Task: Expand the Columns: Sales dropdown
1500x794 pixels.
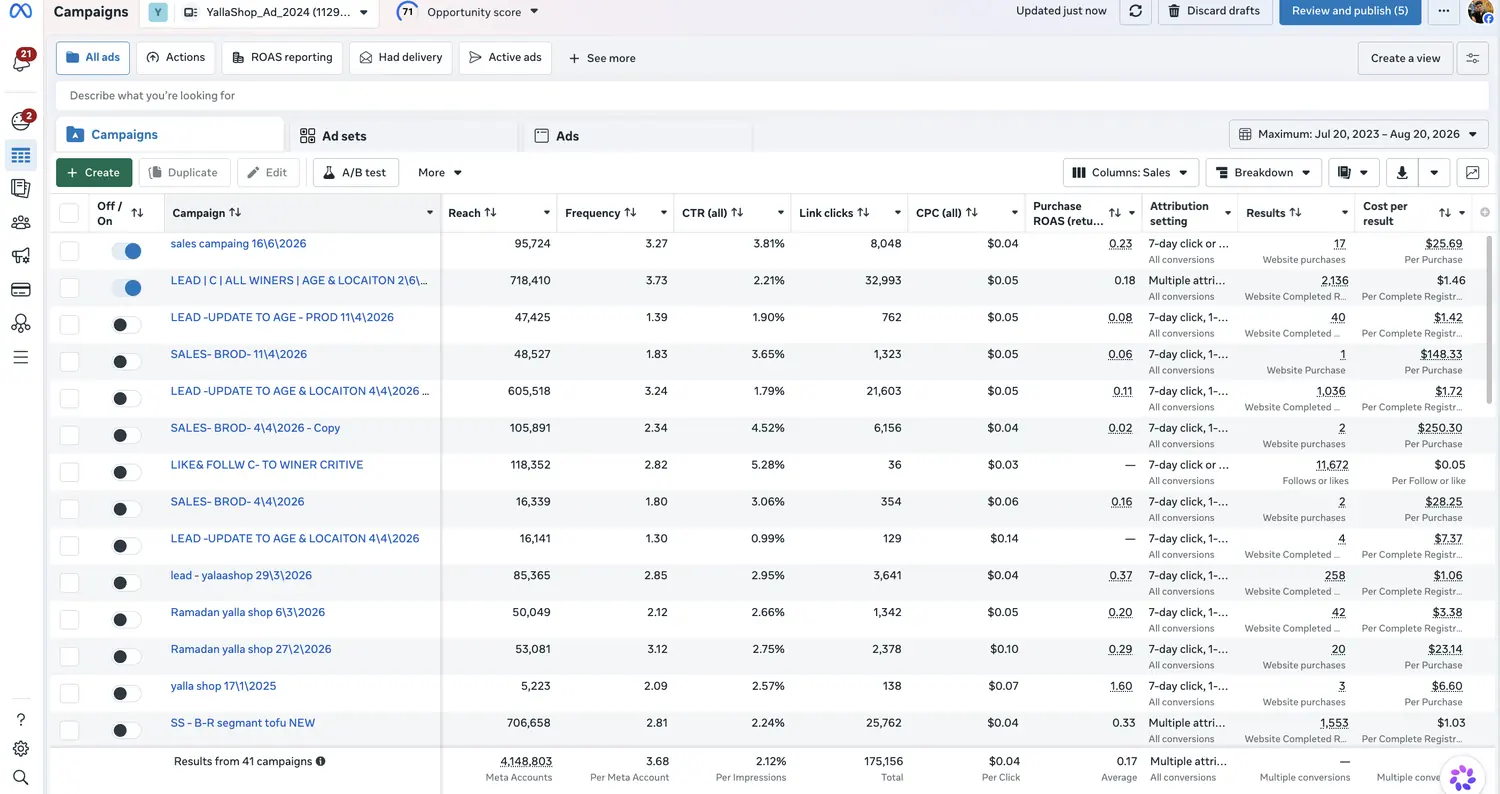Action: pyautogui.click(x=1131, y=172)
